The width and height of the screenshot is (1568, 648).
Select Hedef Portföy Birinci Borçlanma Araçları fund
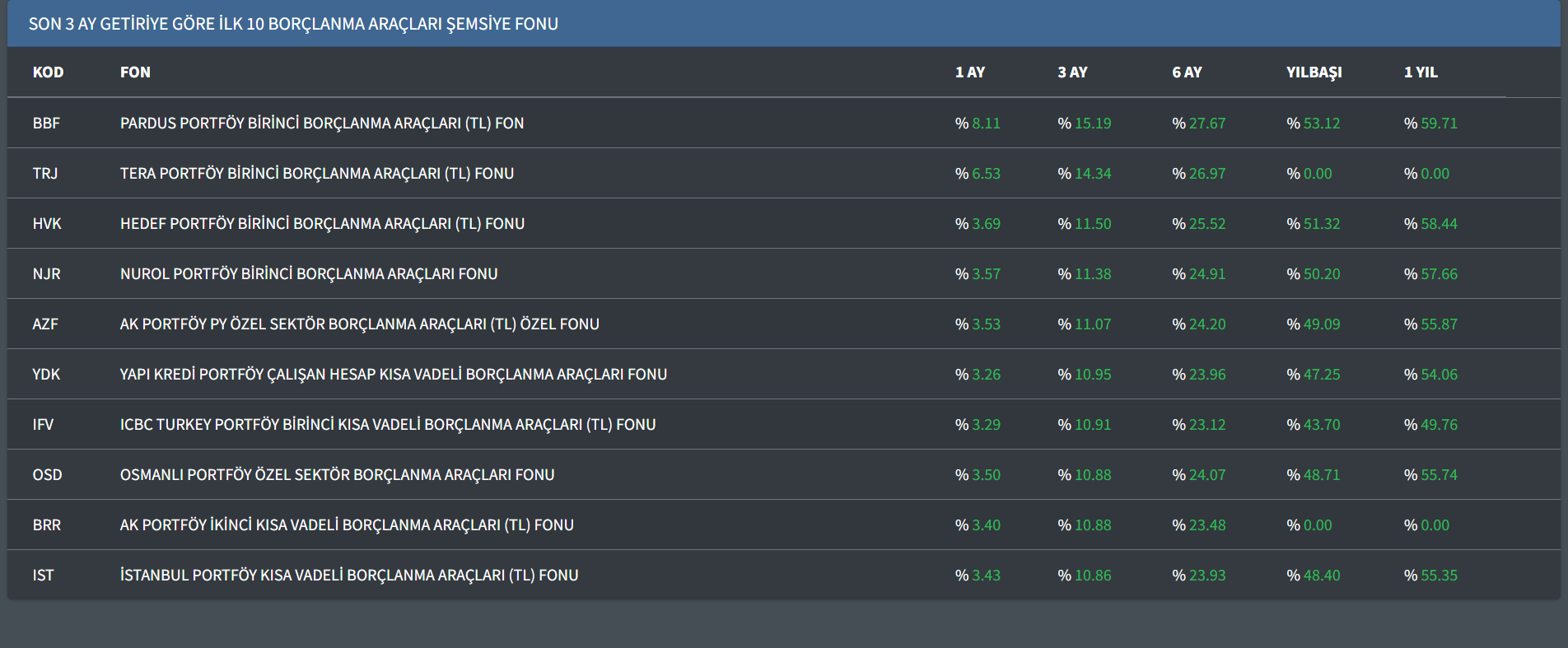[322, 224]
